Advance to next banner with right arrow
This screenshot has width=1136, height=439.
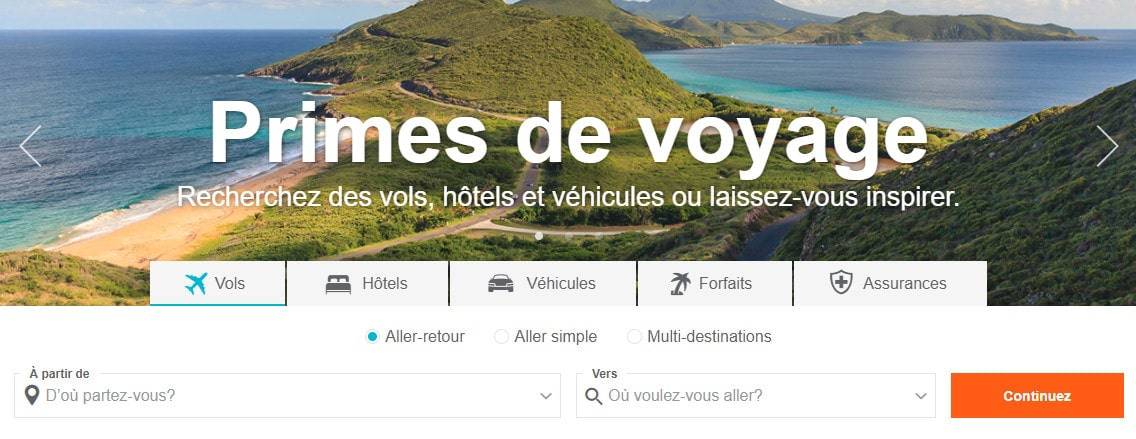[x=1107, y=146]
